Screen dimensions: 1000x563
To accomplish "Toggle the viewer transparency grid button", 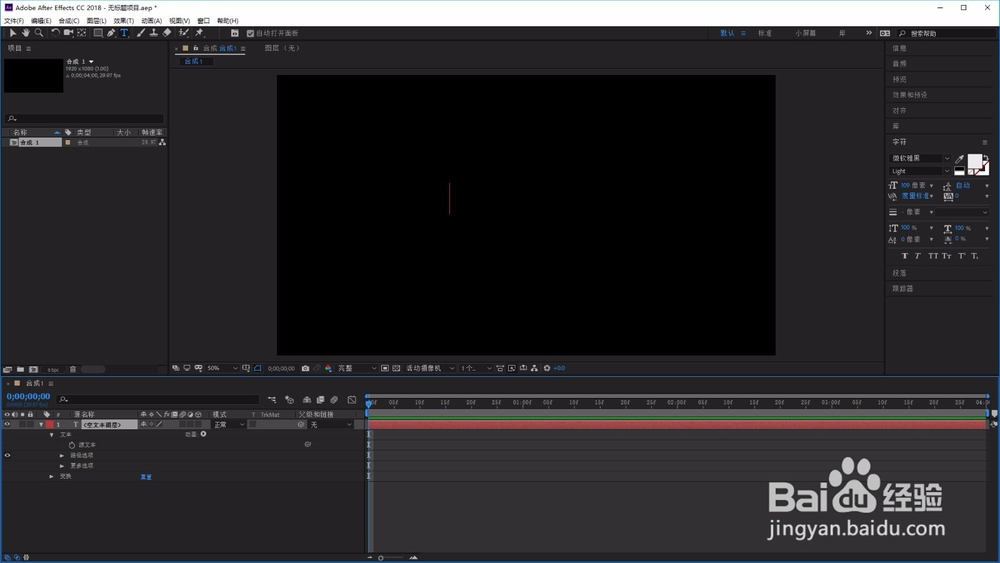I will click(x=396, y=368).
